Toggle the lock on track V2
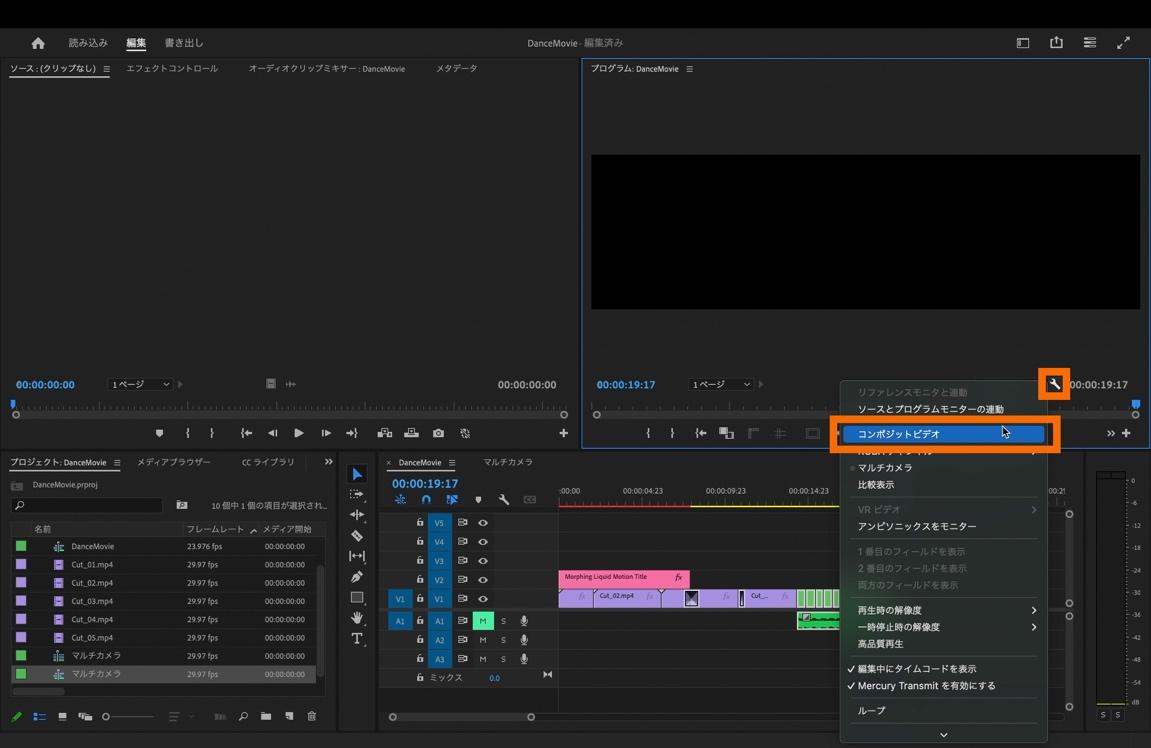 pos(420,580)
